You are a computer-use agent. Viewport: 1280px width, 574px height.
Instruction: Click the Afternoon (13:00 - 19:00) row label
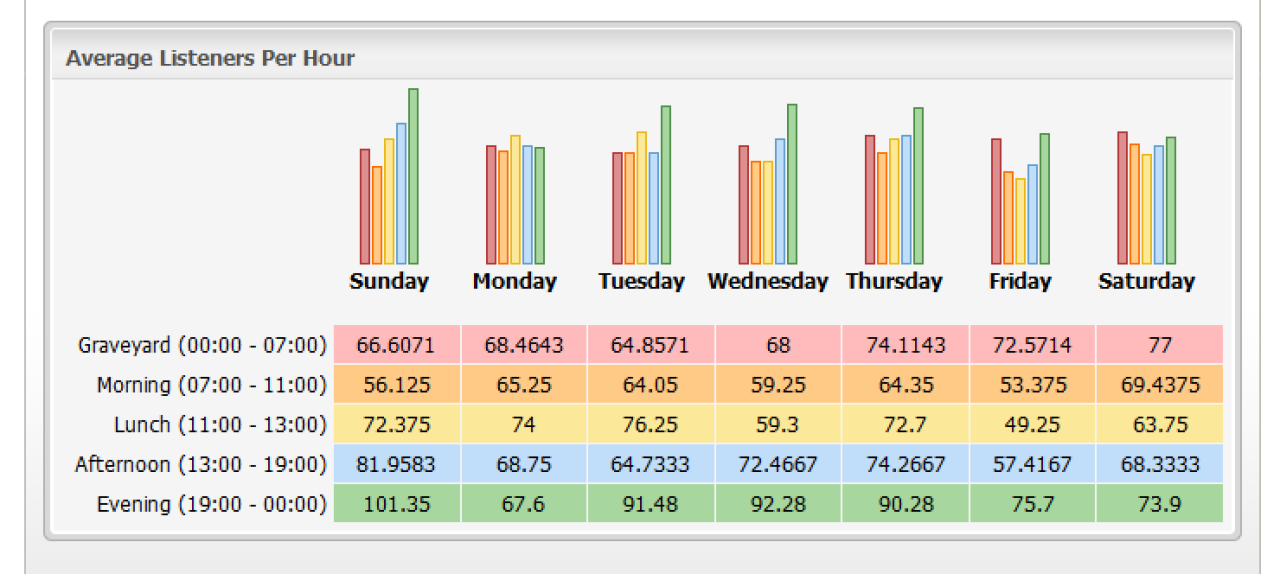point(201,465)
